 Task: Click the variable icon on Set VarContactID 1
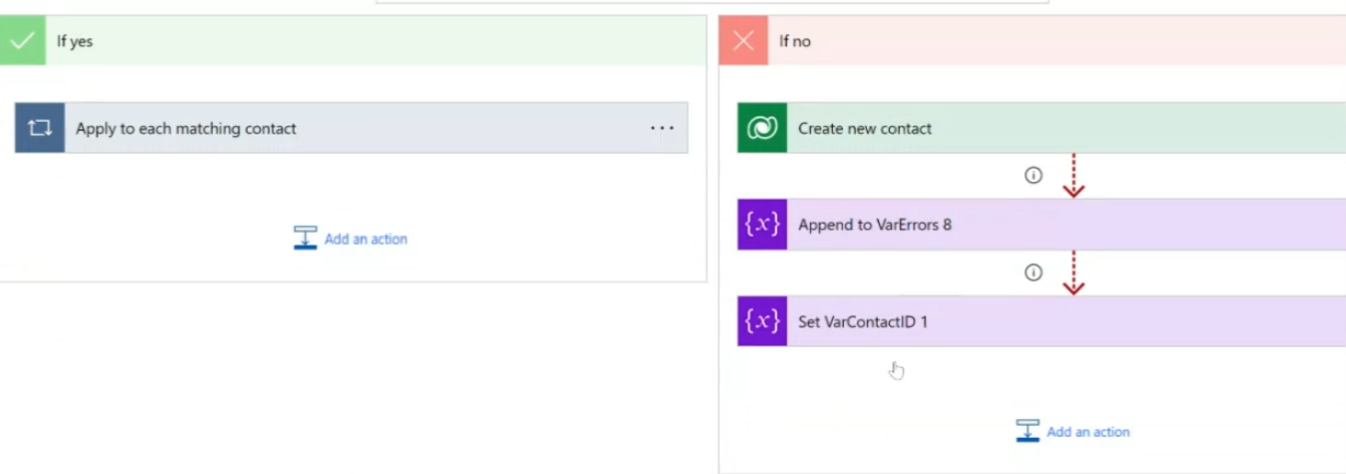pyautogui.click(x=762, y=321)
